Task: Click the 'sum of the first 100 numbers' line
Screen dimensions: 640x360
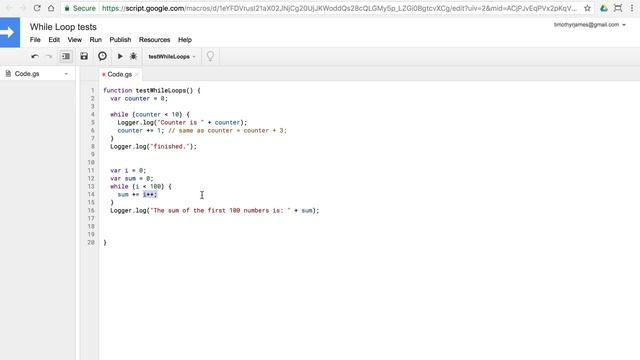Action: click(215, 211)
